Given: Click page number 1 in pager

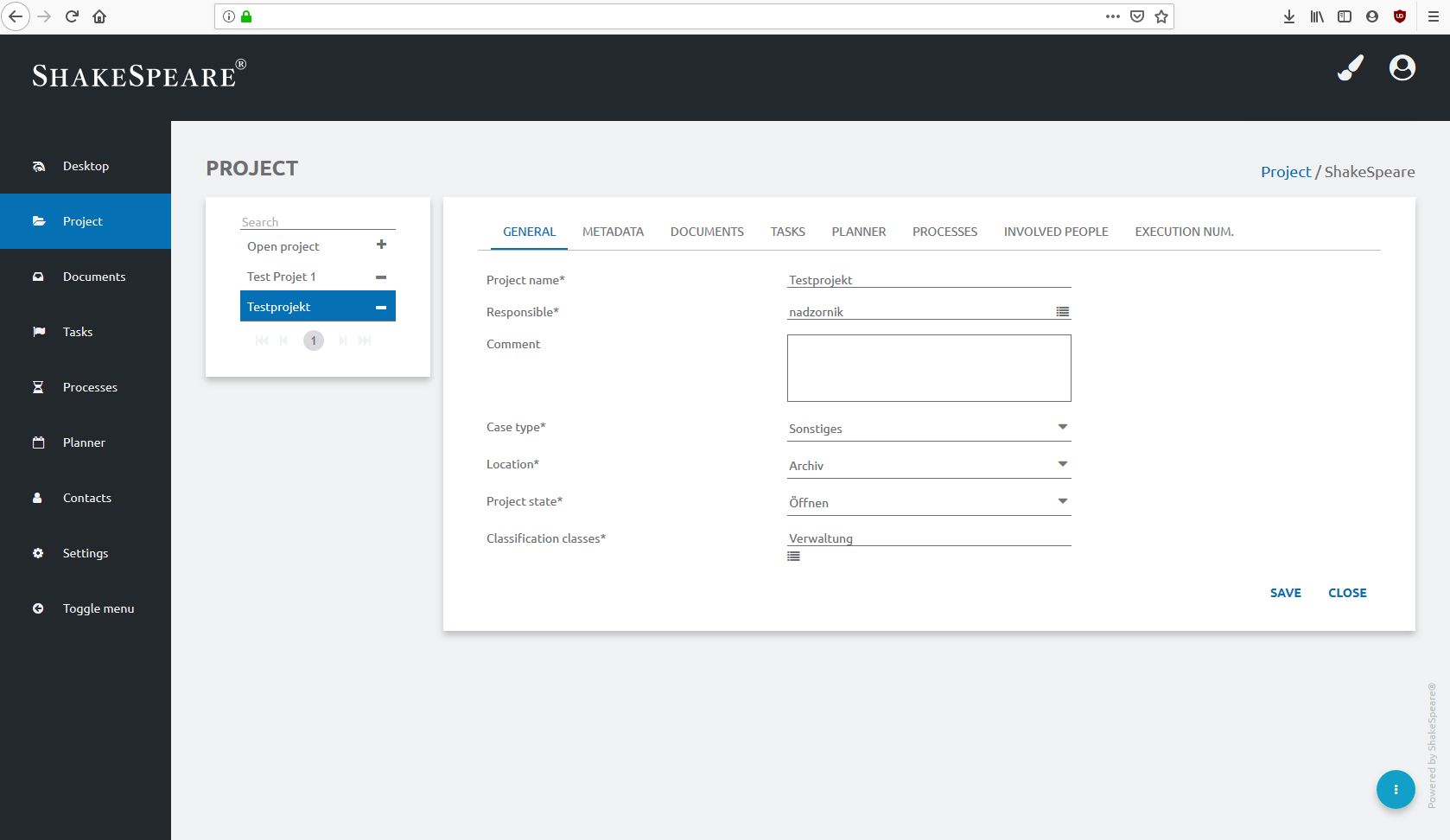Looking at the screenshot, I should [314, 340].
